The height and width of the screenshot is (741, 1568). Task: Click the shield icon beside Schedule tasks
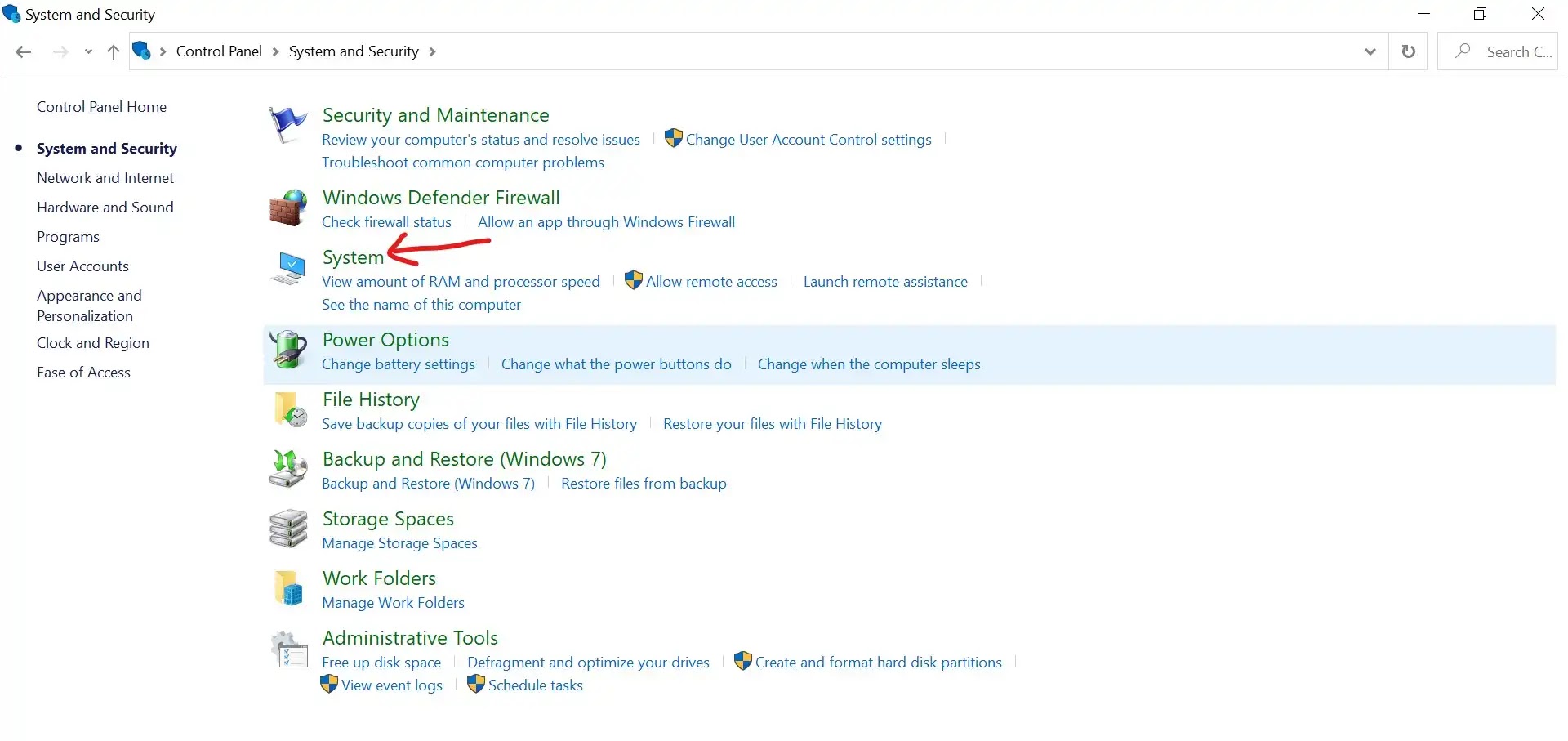(475, 684)
